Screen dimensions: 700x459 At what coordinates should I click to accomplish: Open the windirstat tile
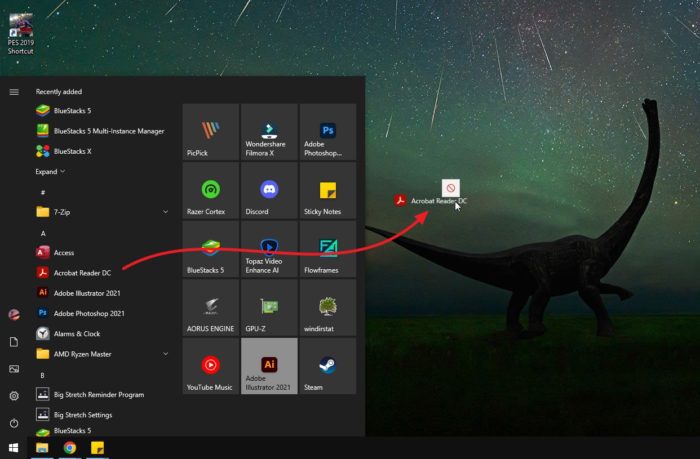328,308
